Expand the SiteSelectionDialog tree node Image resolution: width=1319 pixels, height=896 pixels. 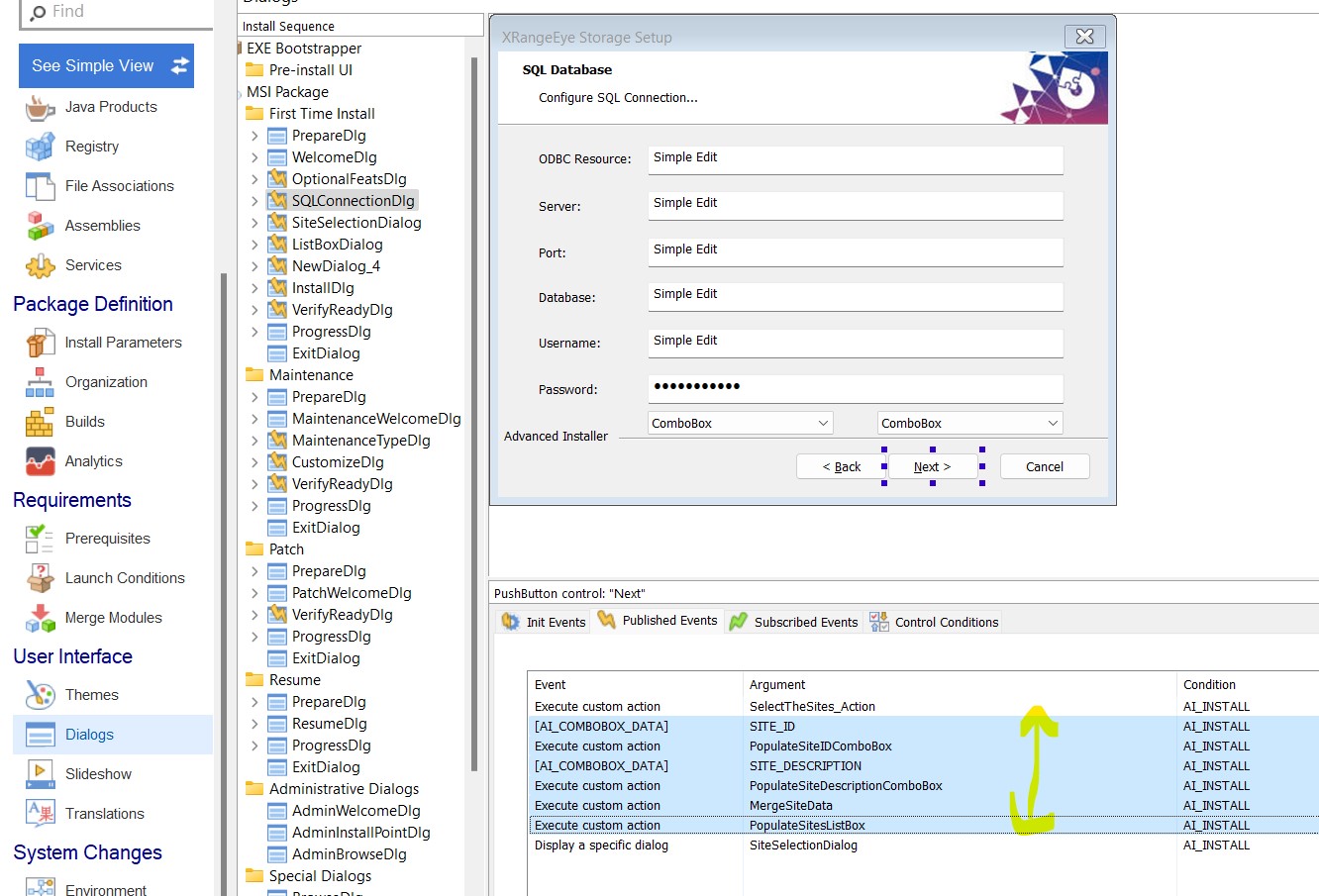tap(256, 222)
